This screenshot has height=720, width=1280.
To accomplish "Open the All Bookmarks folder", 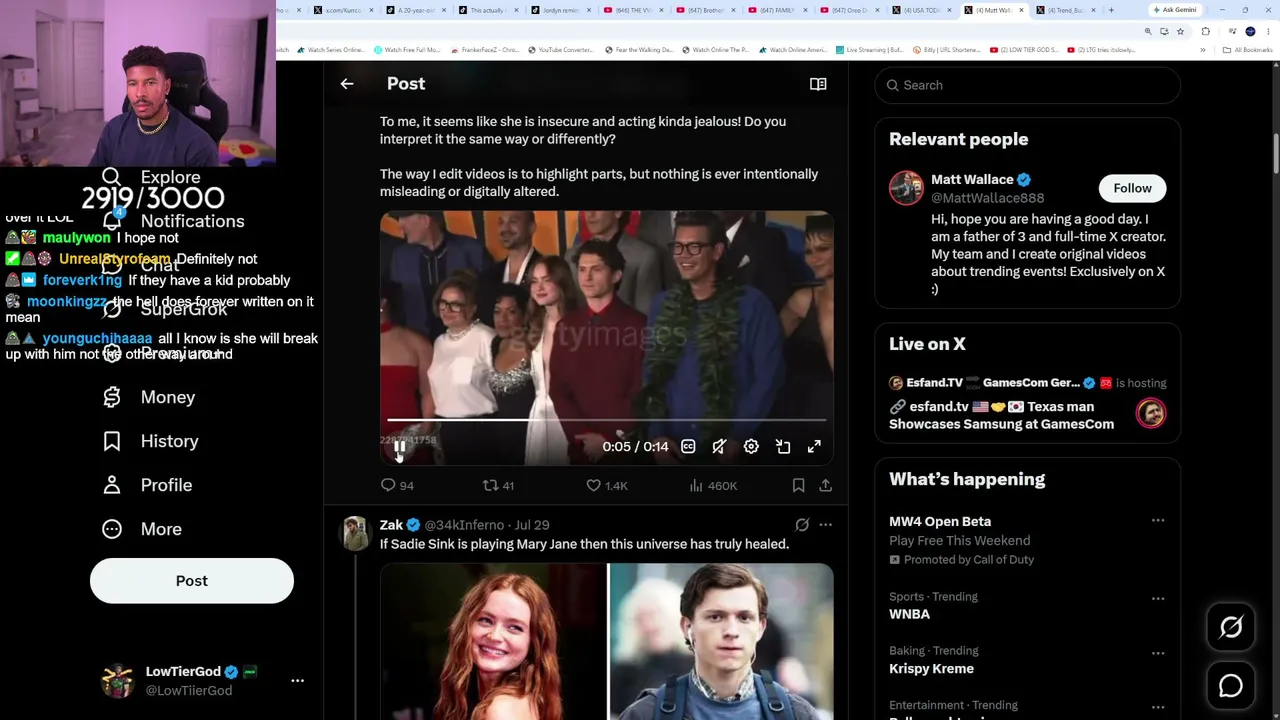I will point(1249,50).
